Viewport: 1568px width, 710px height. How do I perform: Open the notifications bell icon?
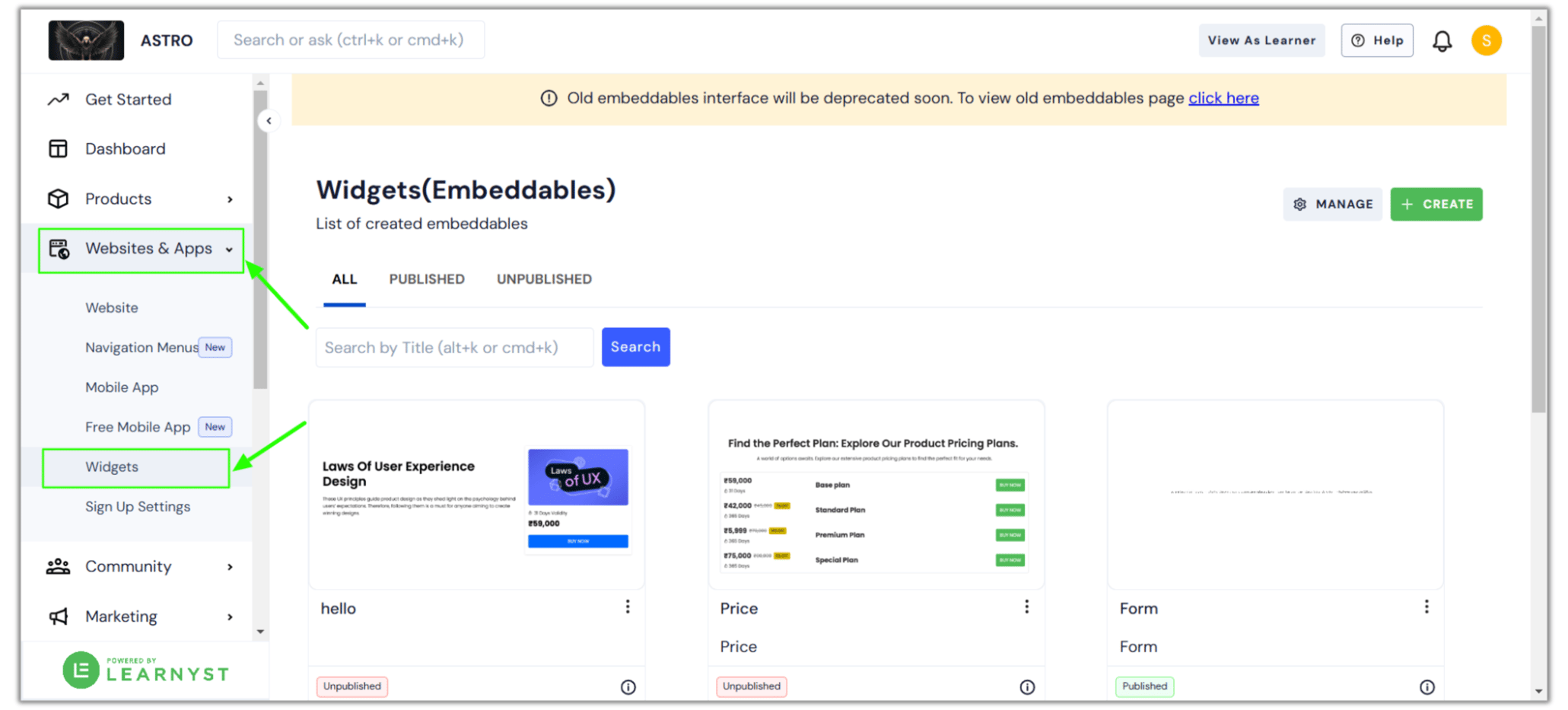tap(1442, 40)
